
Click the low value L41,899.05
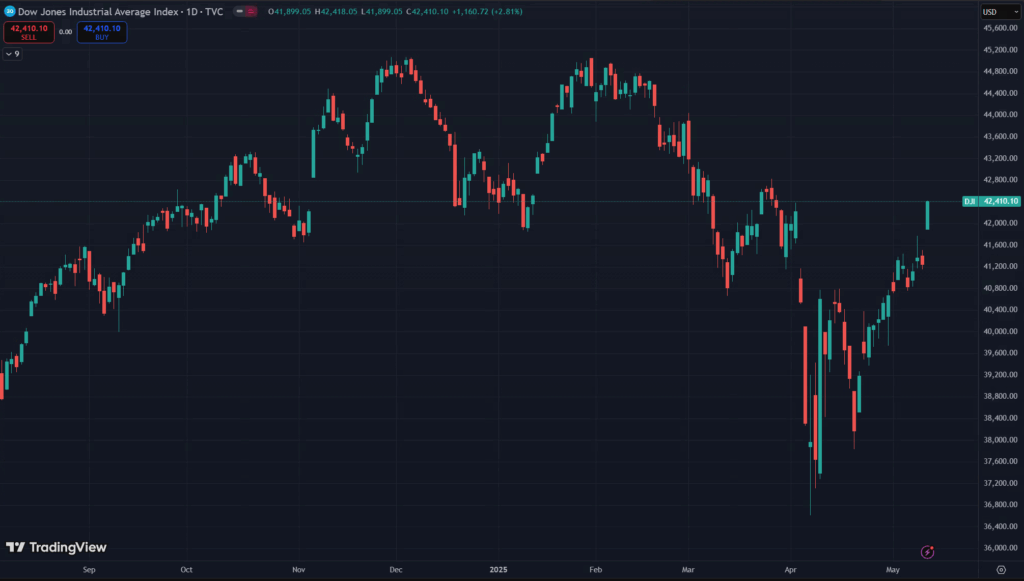tap(381, 12)
